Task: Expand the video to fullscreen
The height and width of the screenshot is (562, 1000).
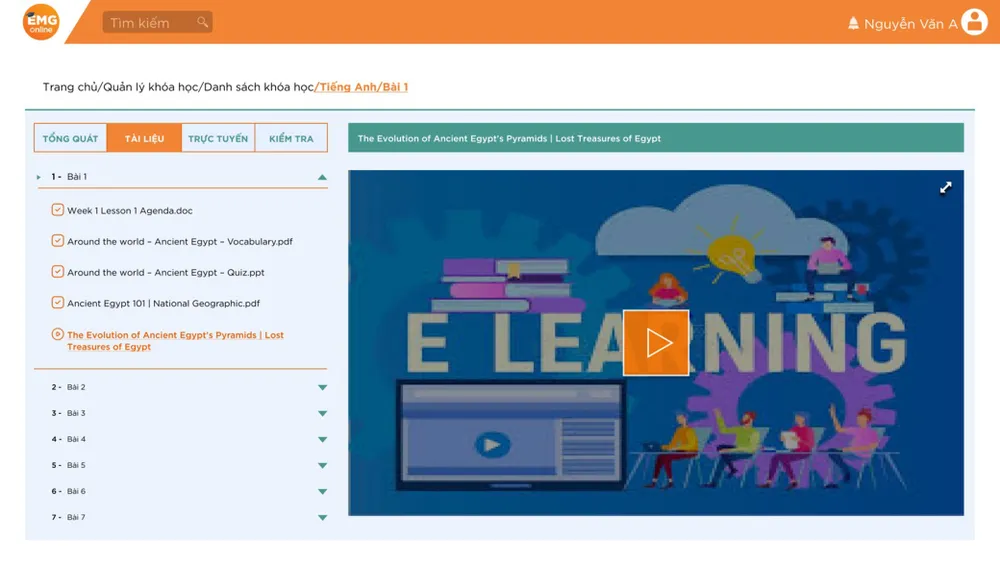Action: 945,188
